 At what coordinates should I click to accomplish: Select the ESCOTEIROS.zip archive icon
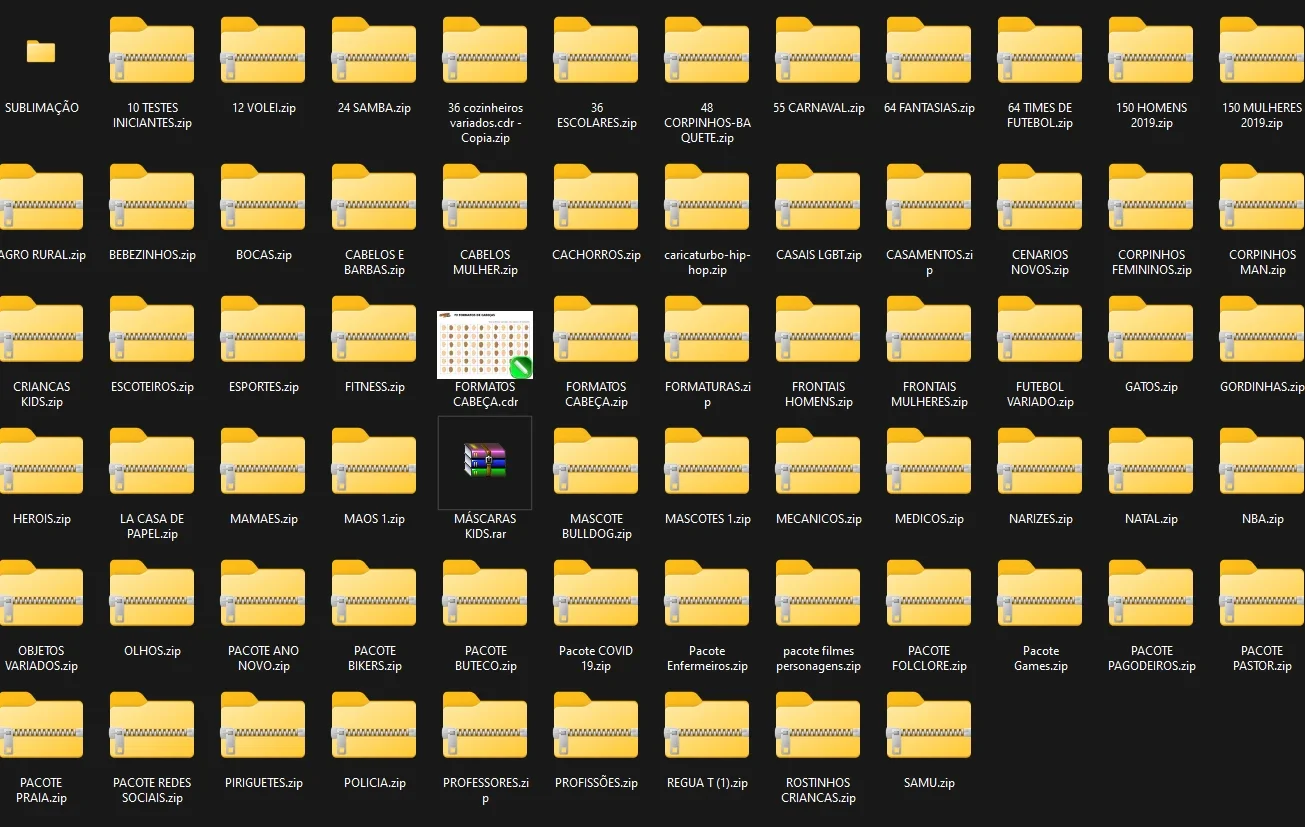152,329
